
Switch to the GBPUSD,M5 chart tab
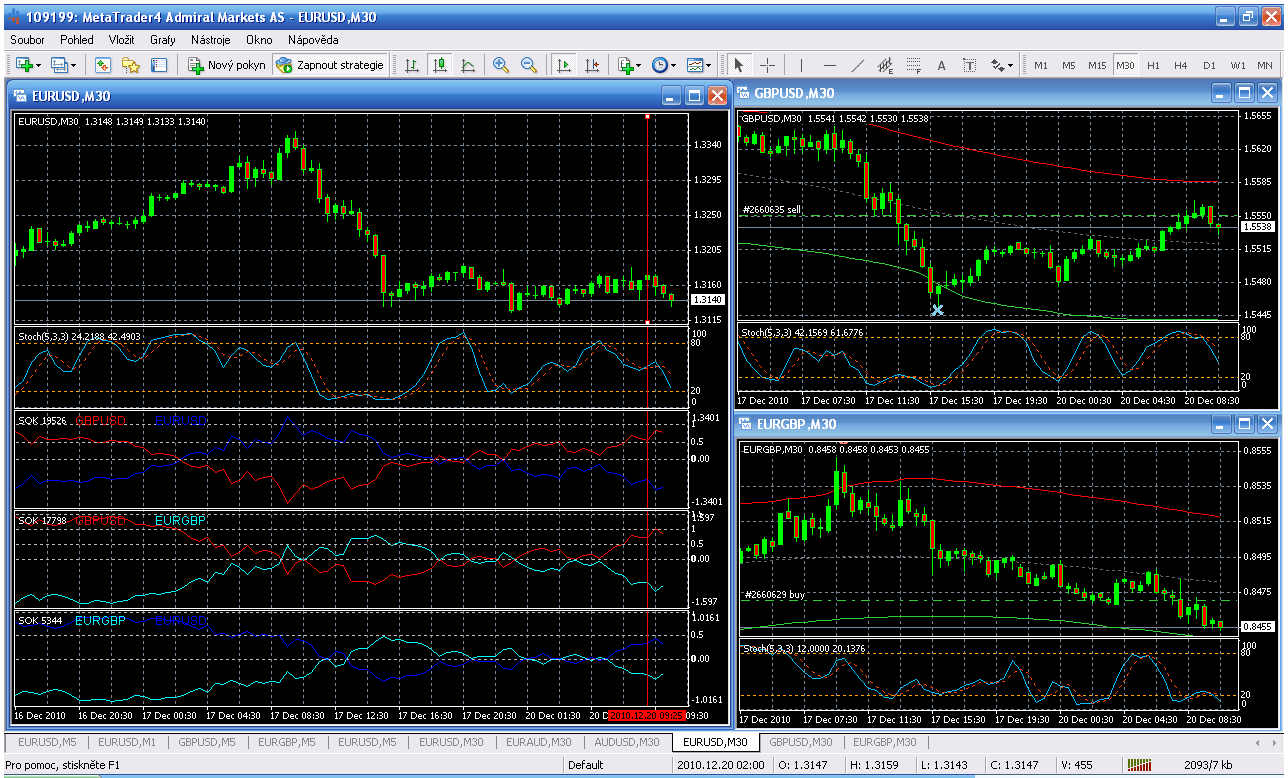point(207,742)
